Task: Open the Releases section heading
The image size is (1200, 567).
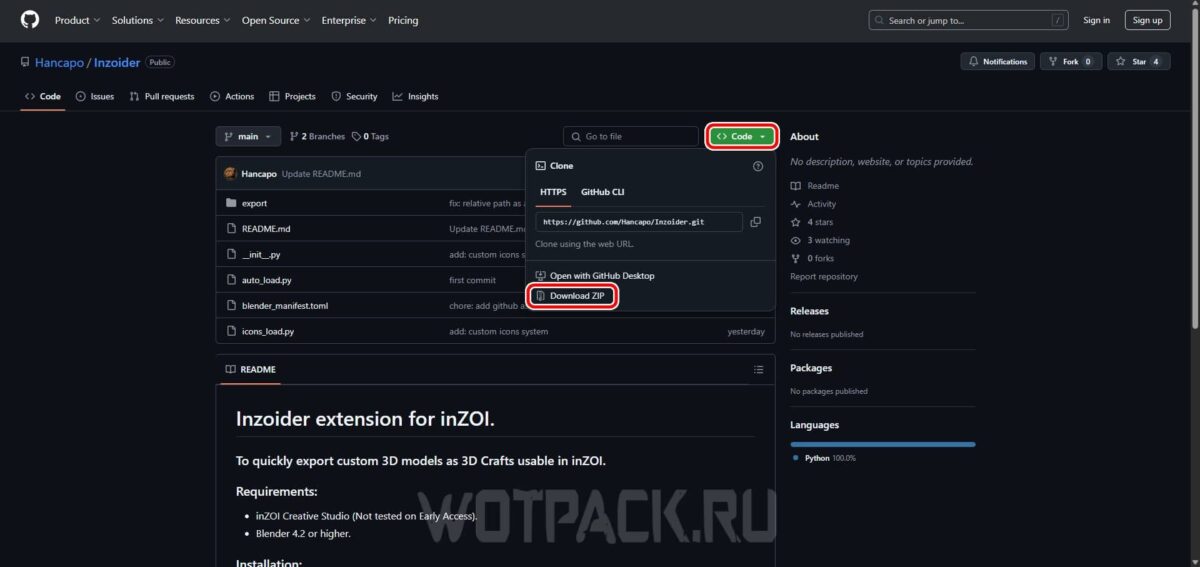Action: pos(809,311)
